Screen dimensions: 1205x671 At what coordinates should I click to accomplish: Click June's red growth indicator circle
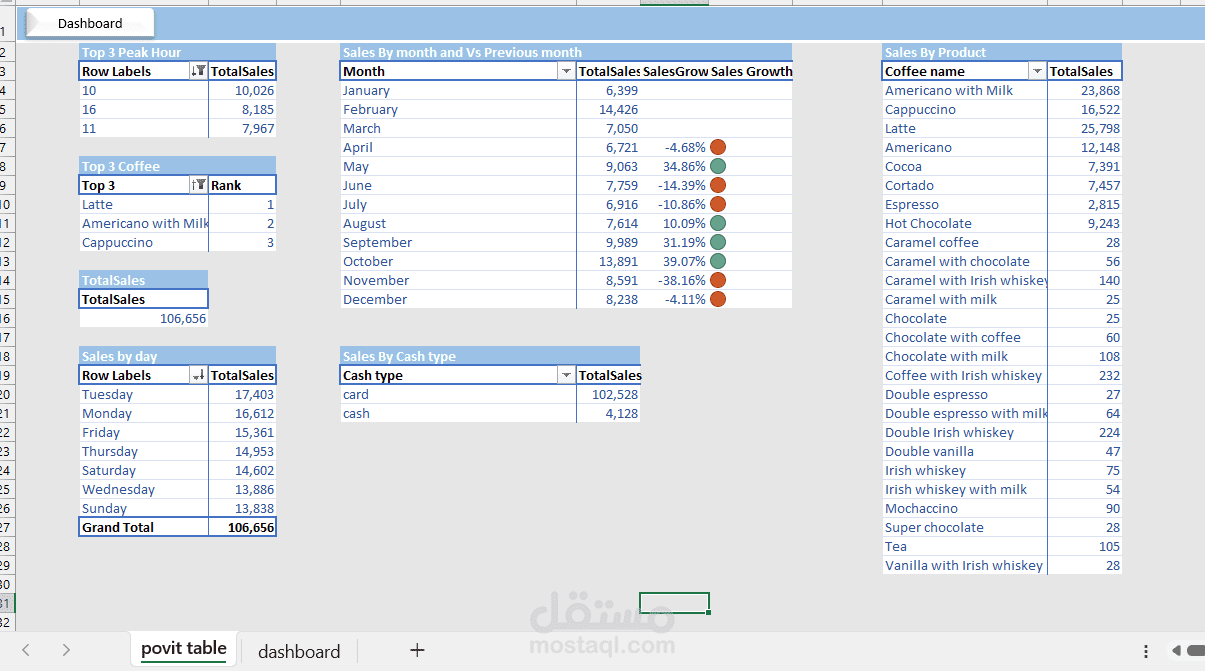coord(717,185)
